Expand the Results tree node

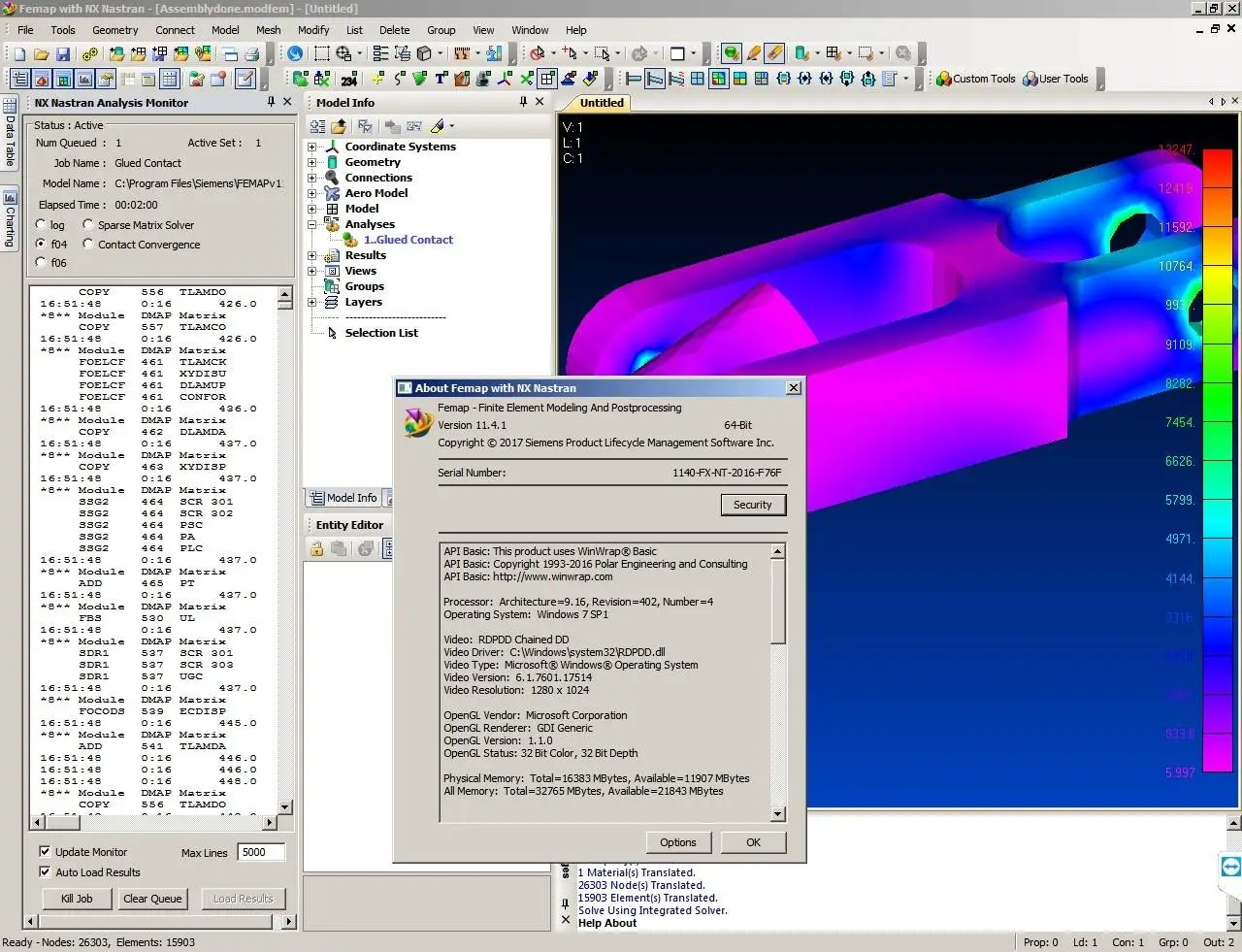[x=312, y=255]
